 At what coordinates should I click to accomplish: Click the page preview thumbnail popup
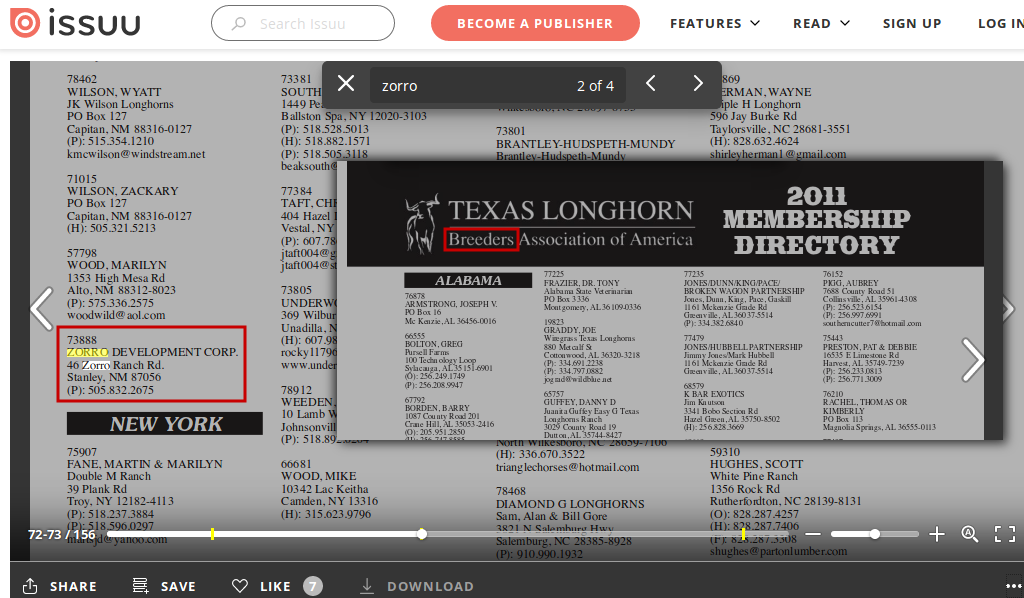(669, 300)
